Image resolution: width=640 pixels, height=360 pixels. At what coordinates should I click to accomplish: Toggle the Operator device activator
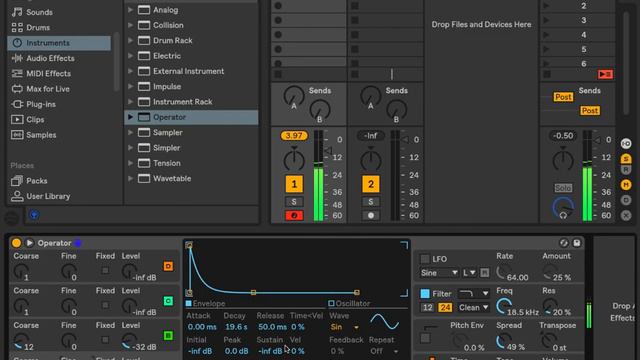click(x=16, y=243)
